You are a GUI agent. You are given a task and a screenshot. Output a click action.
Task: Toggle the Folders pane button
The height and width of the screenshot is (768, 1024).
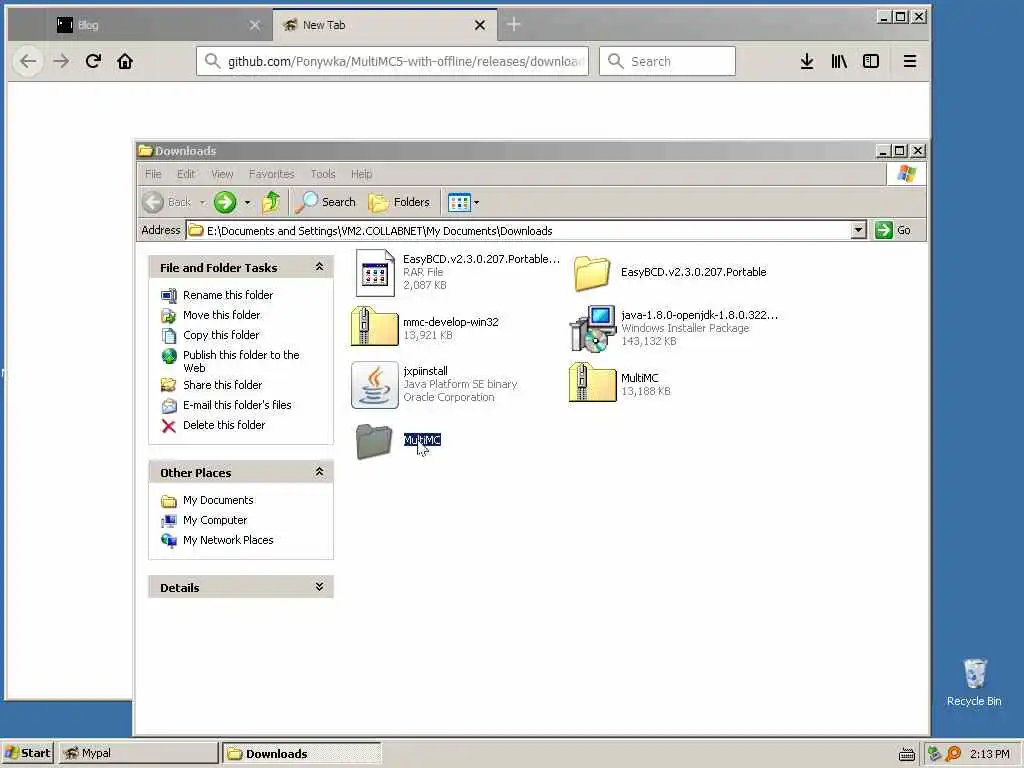tap(399, 202)
